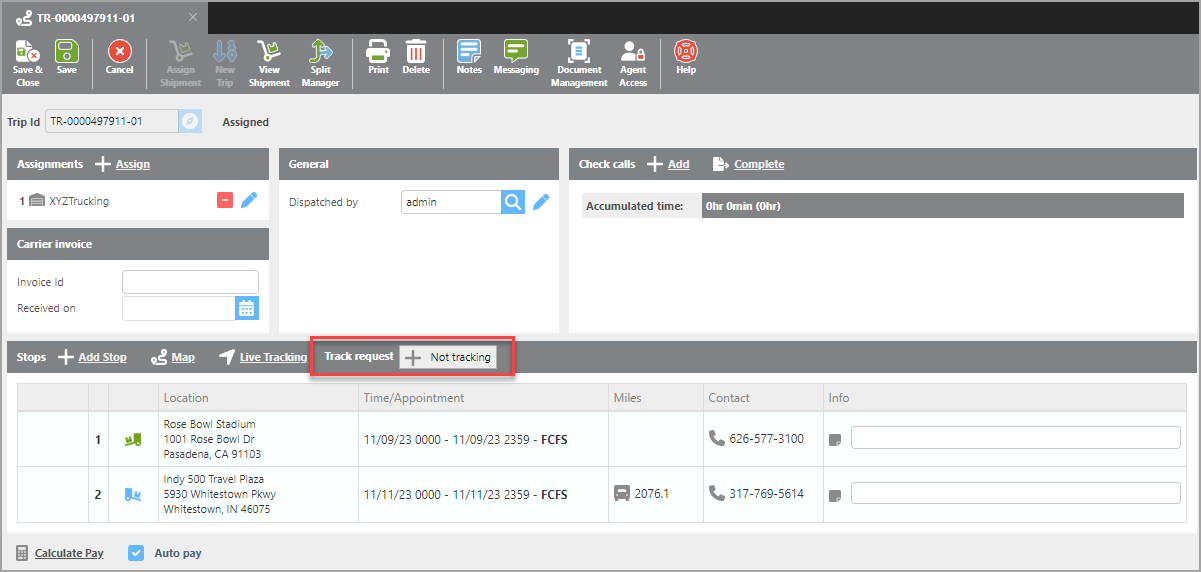Toggle the Auto pay checkbox

click(137, 553)
